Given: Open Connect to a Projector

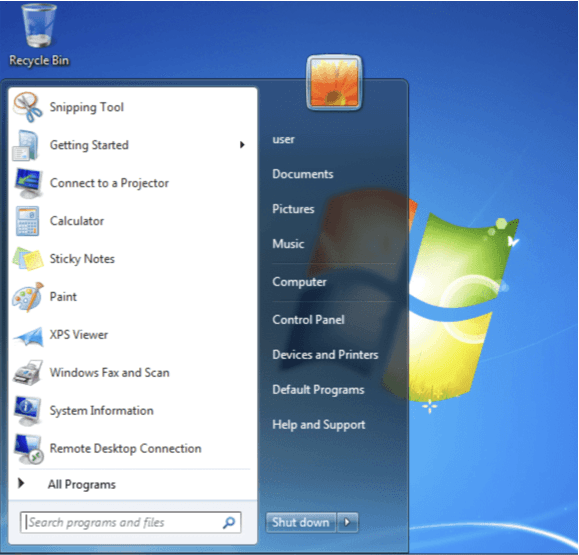Looking at the screenshot, I should (x=109, y=183).
